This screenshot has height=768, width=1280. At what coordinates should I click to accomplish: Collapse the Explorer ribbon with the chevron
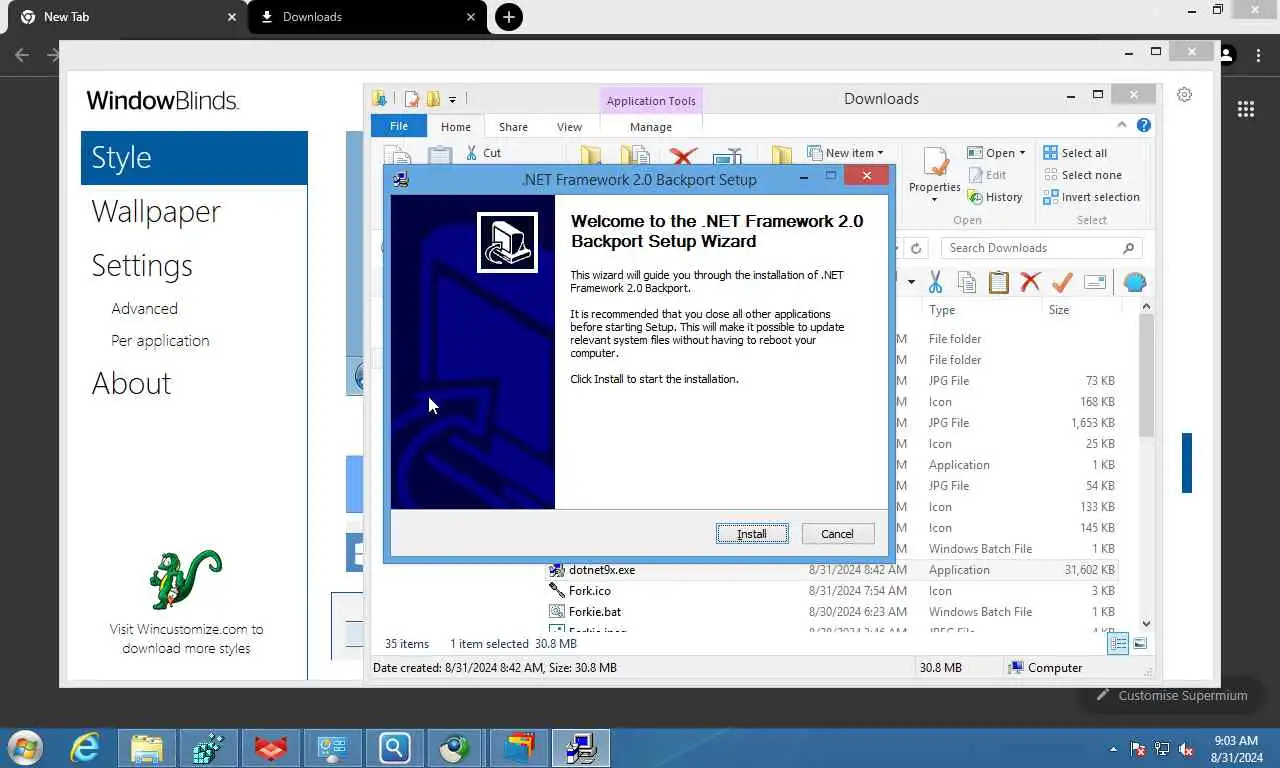pyautogui.click(x=1122, y=126)
